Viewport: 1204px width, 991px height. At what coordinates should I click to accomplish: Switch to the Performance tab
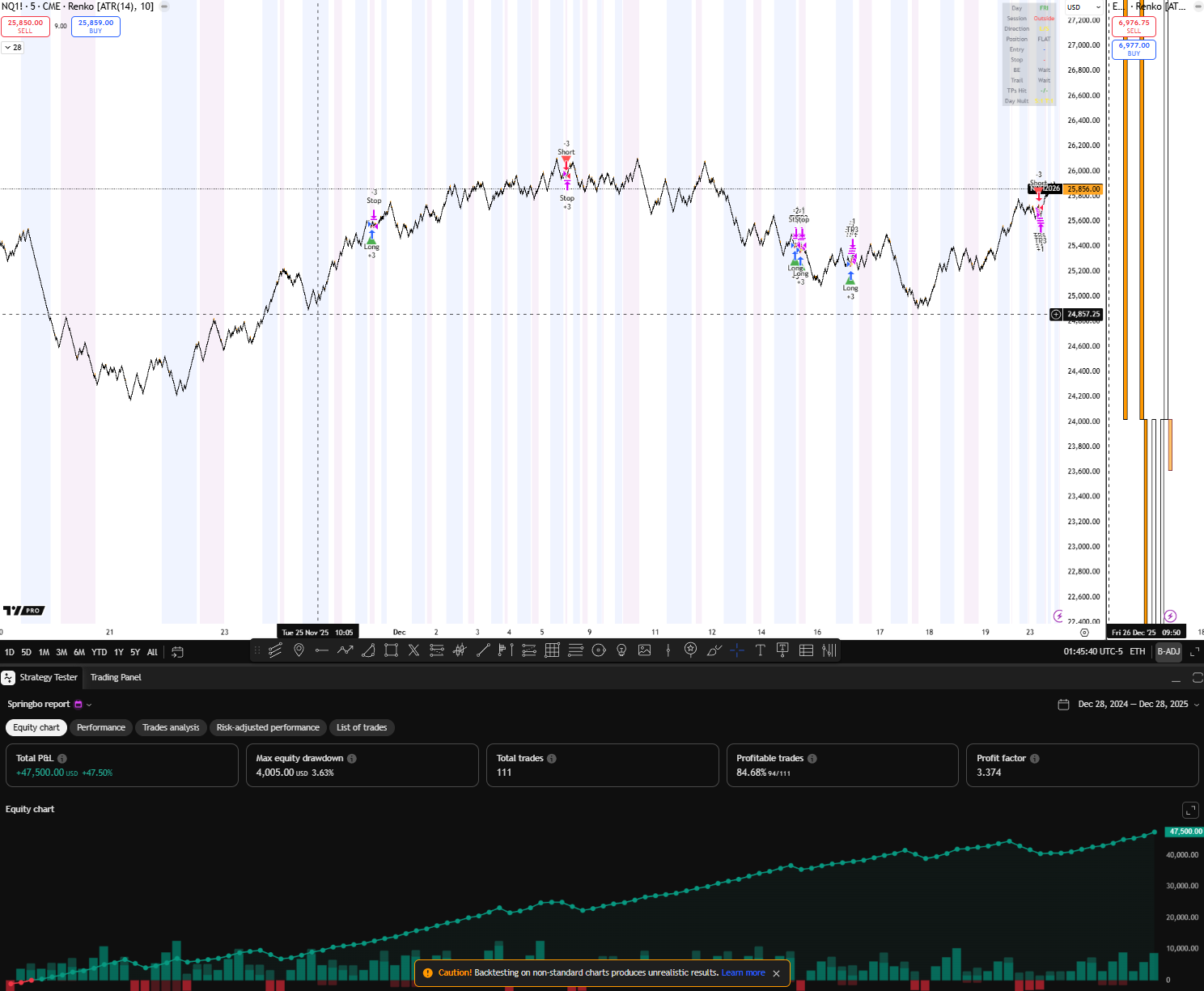(x=100, y=727)
